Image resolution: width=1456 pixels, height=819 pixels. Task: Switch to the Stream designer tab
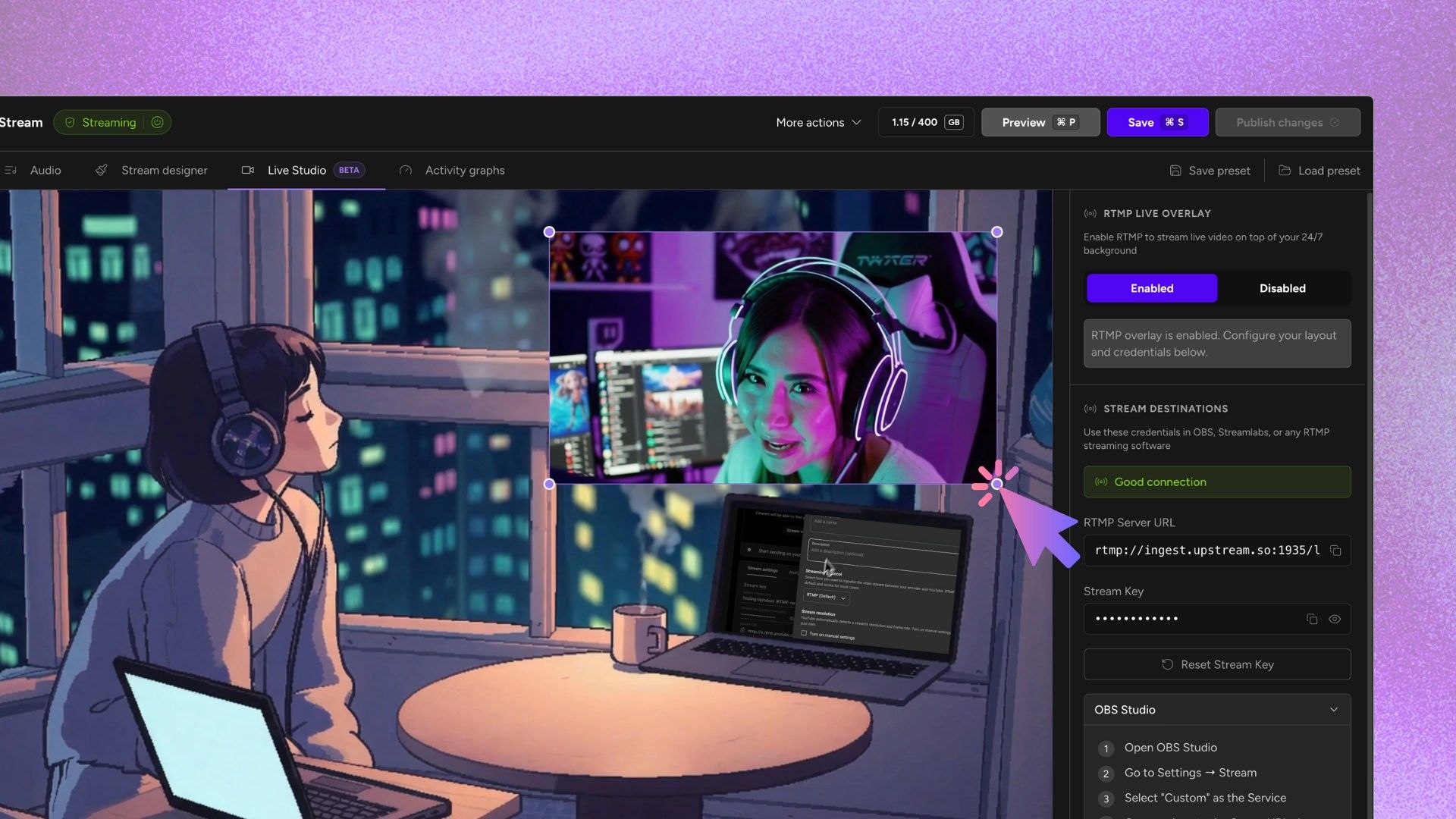coord(164,170)
